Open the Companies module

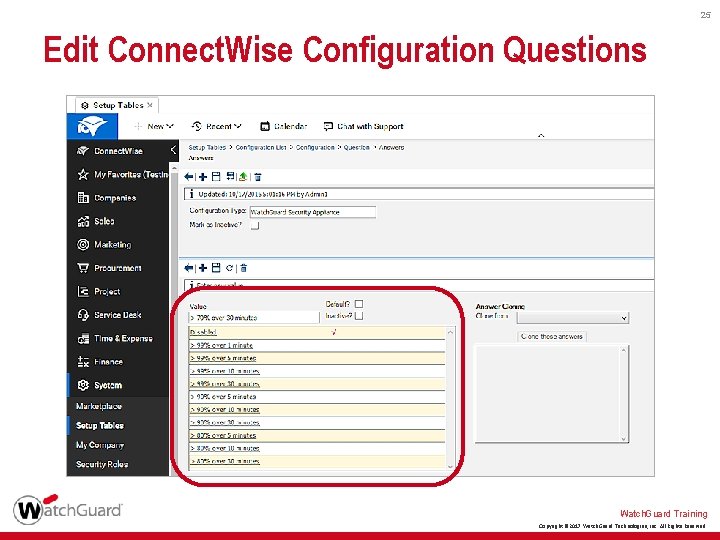[x=107, y=198]
